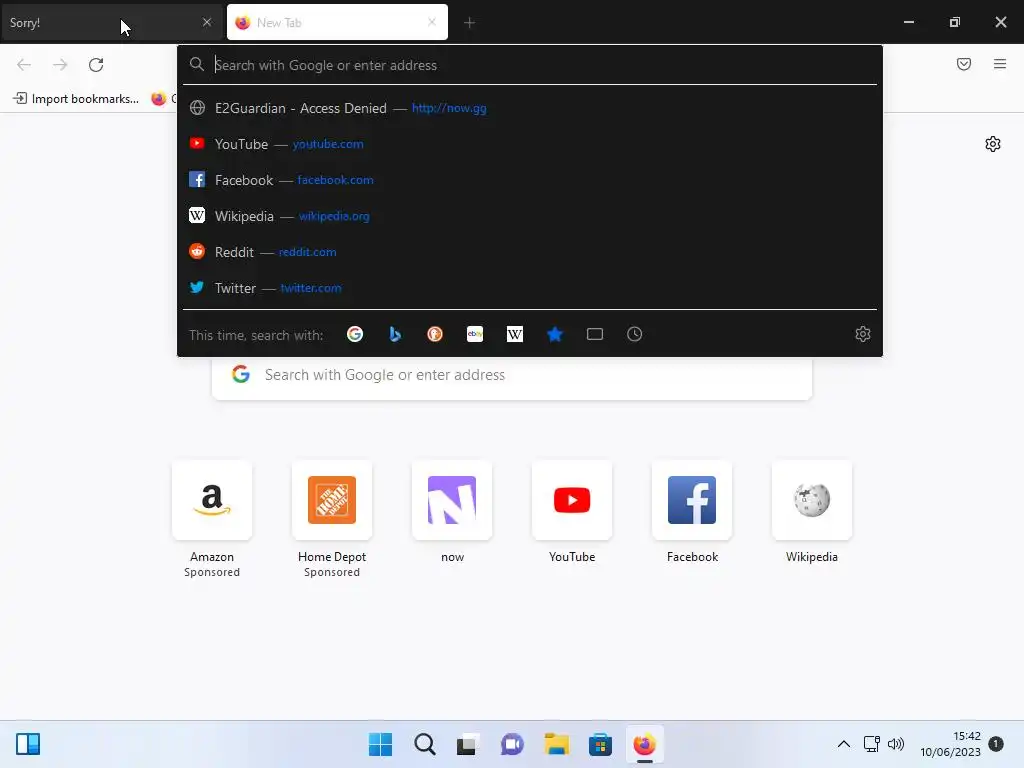Open Save to Pocket icon
This screenshot has width=1024, height=768.
964,64
